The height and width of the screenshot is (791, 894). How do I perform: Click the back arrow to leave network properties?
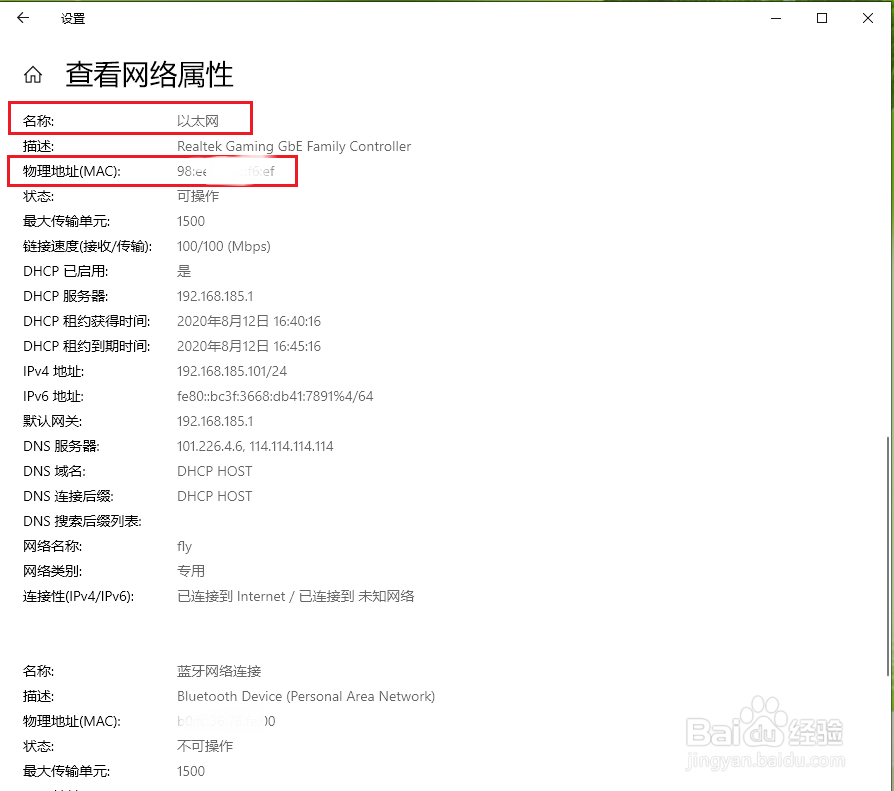click(23, 17)
